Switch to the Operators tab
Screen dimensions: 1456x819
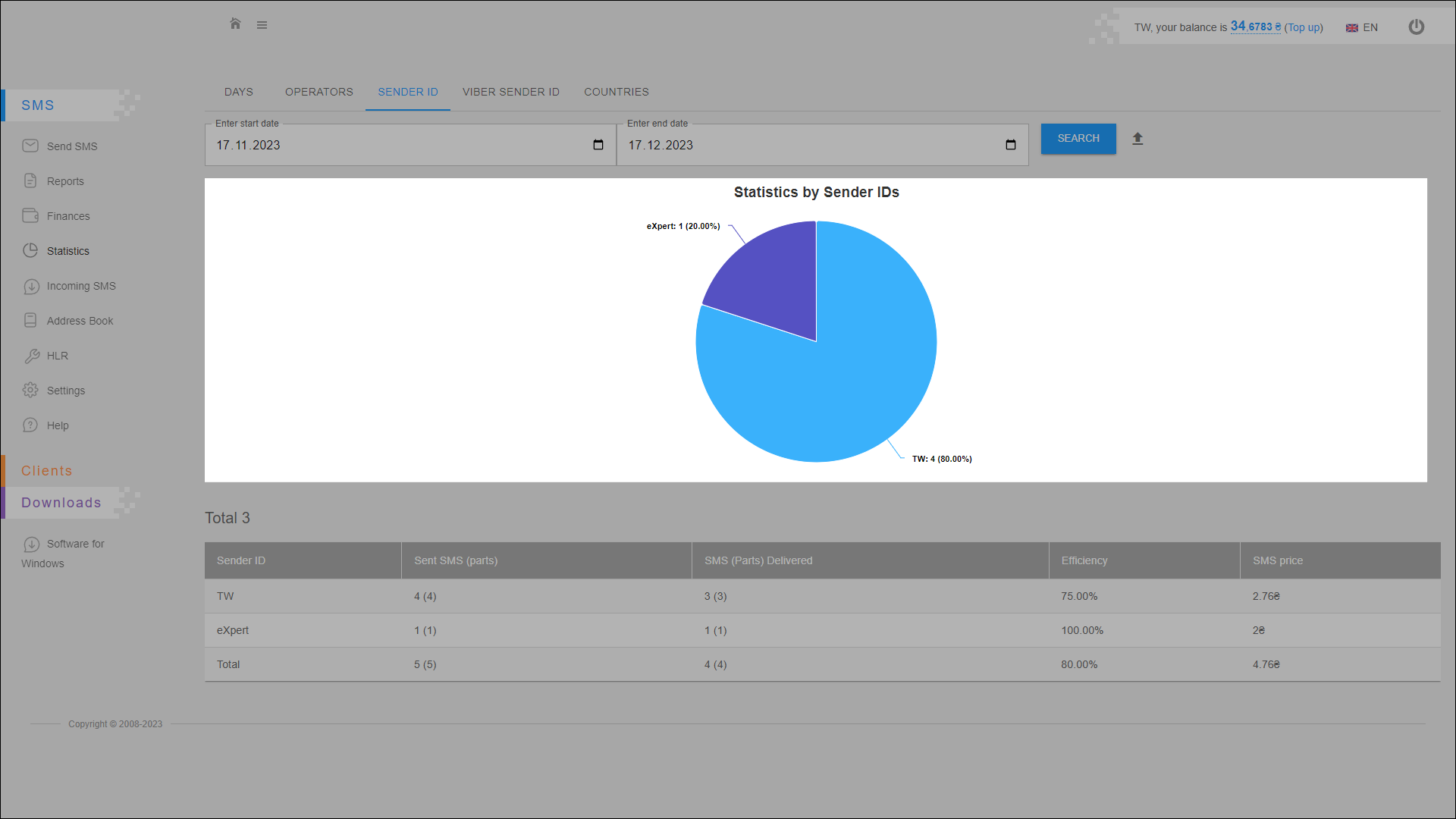click(318, 92)
